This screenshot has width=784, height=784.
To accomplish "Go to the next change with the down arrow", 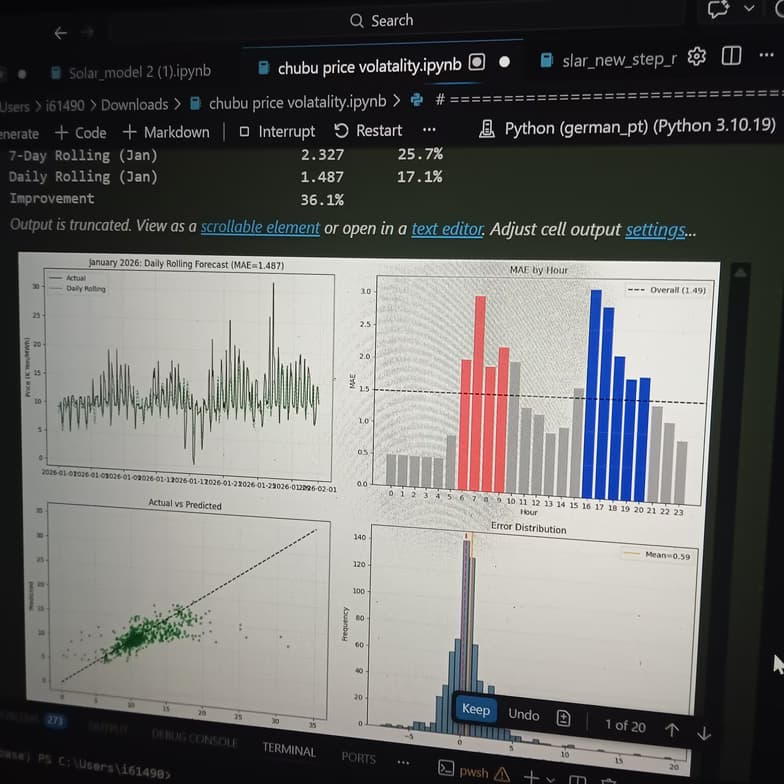I will pyautogui.click(x=704, y=733).
